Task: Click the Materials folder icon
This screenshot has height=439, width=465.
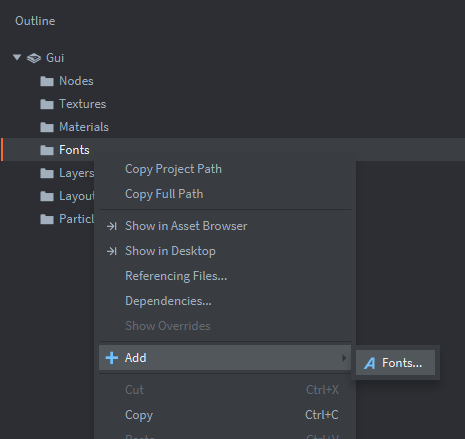Action: (x=47, y=127)
